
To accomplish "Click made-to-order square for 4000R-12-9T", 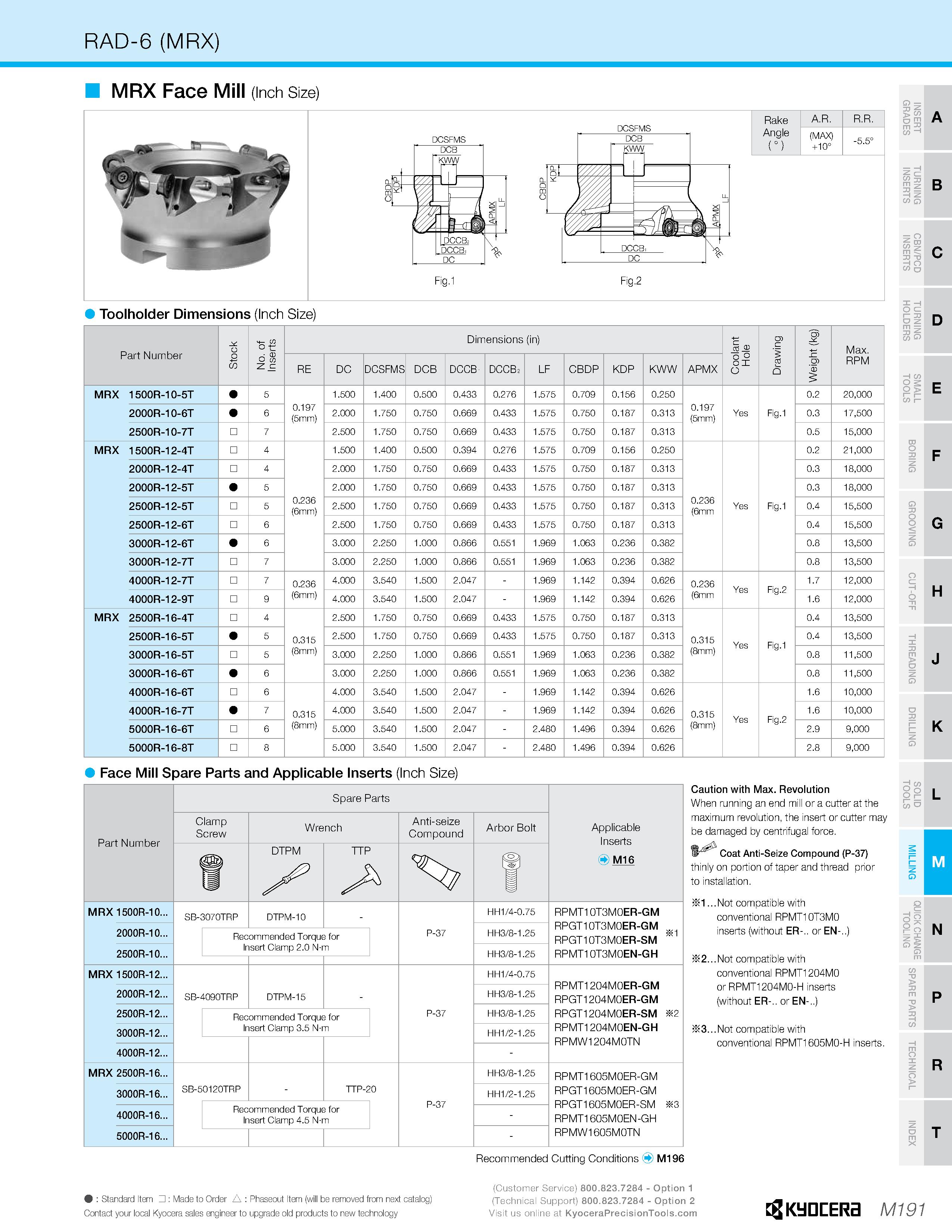I will (x=233, y=599).
